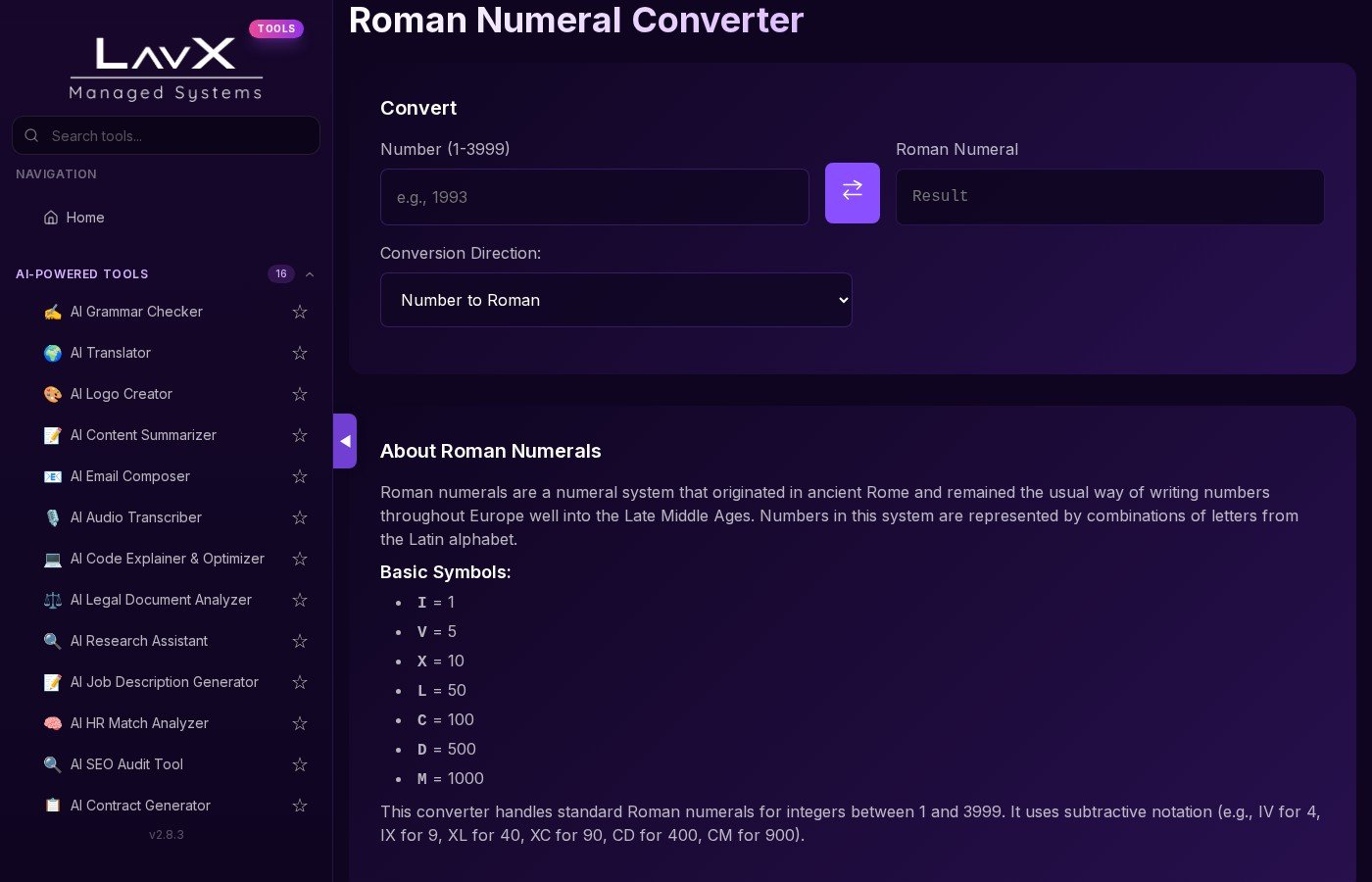Click the sidebar collapse arrow handle
Image resolution: width=1372 pixels, height=882 pixels.
pyautogui.click(x=345, y=441)
